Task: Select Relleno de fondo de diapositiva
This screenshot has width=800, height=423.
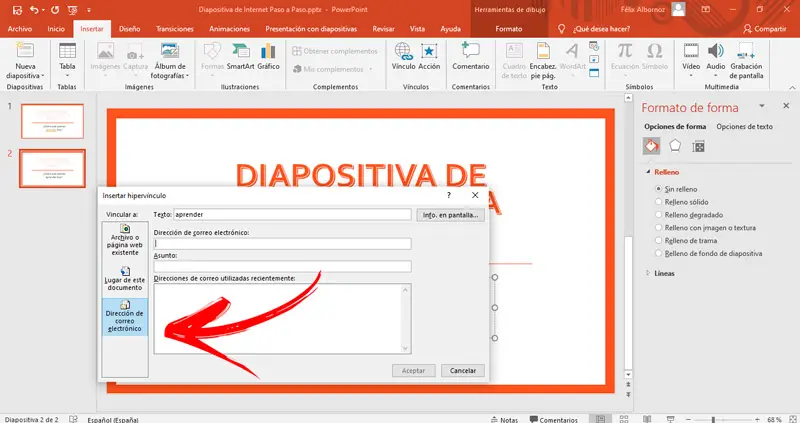Action: (x=658, y=253)
